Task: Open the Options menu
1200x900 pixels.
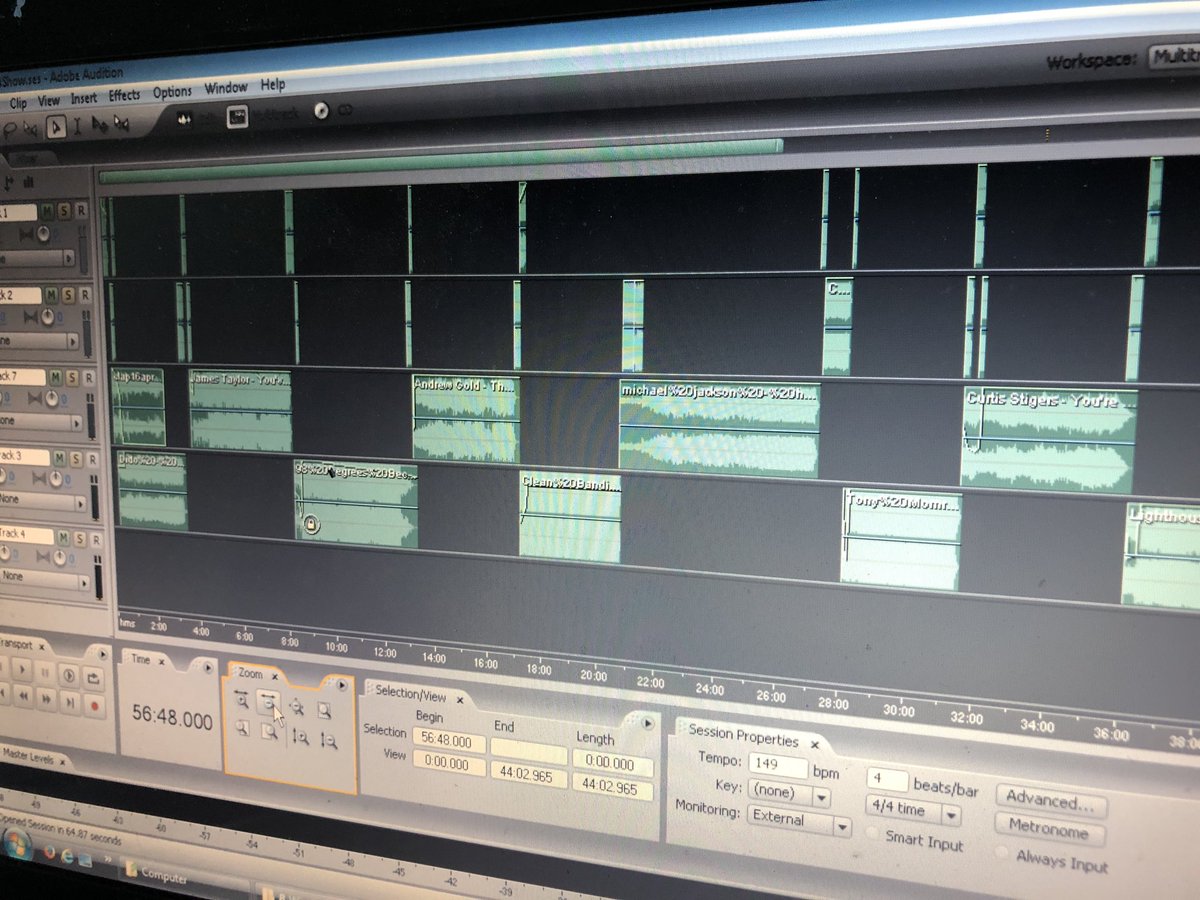Action: pos(172,92)
